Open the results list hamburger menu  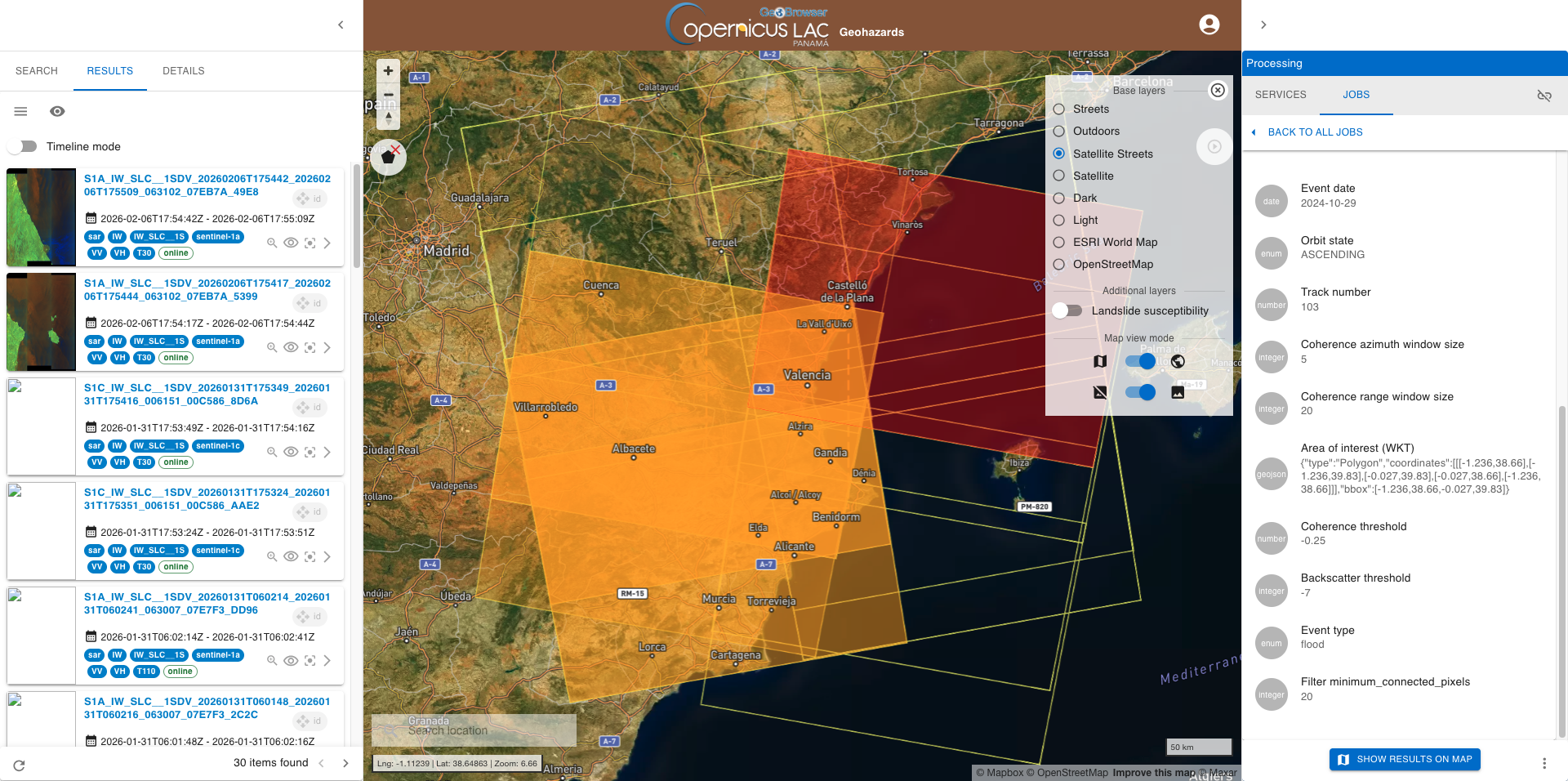coord(21,111)
